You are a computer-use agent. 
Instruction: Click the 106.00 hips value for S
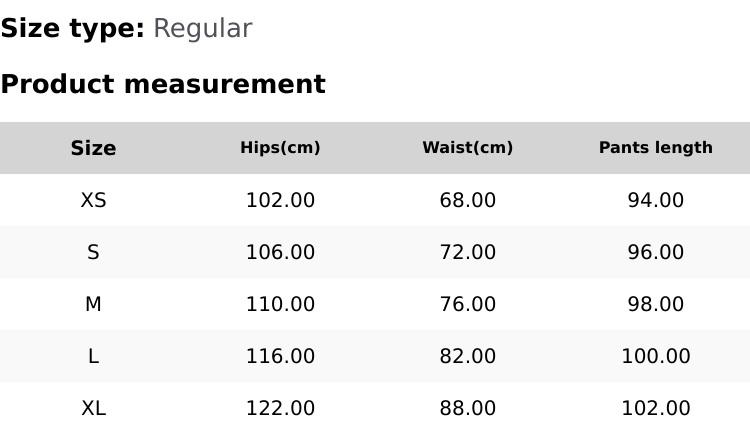[x=280, y=253]
